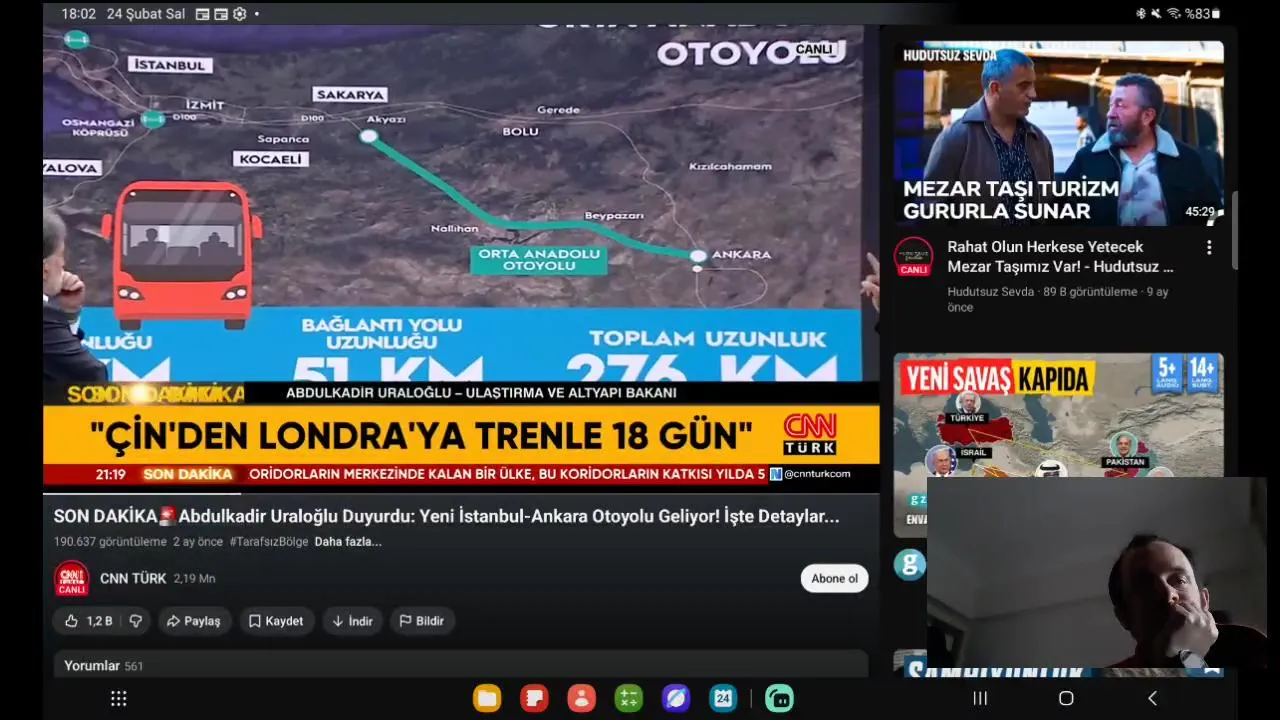Tap the status bar clock 18:02
The width and height of the screenshot is (1280, 720).
click(79, 14)
